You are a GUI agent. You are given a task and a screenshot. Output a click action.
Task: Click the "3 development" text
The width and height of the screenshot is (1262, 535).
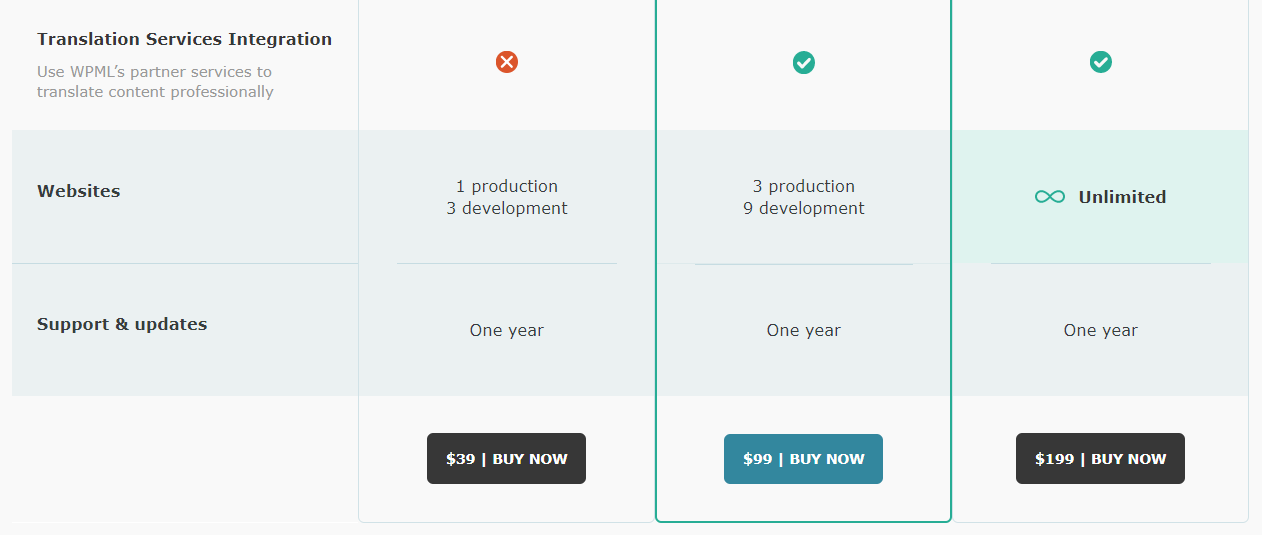(x=507, y=208)
